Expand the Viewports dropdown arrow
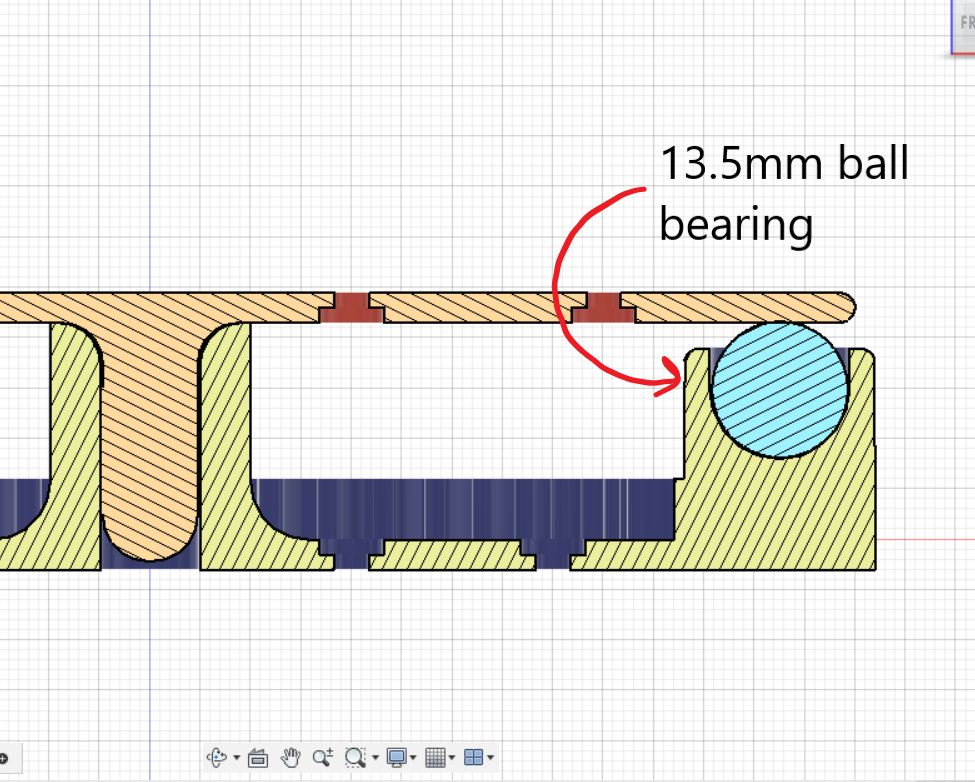 pyautogui.click(x=491, y=758)
